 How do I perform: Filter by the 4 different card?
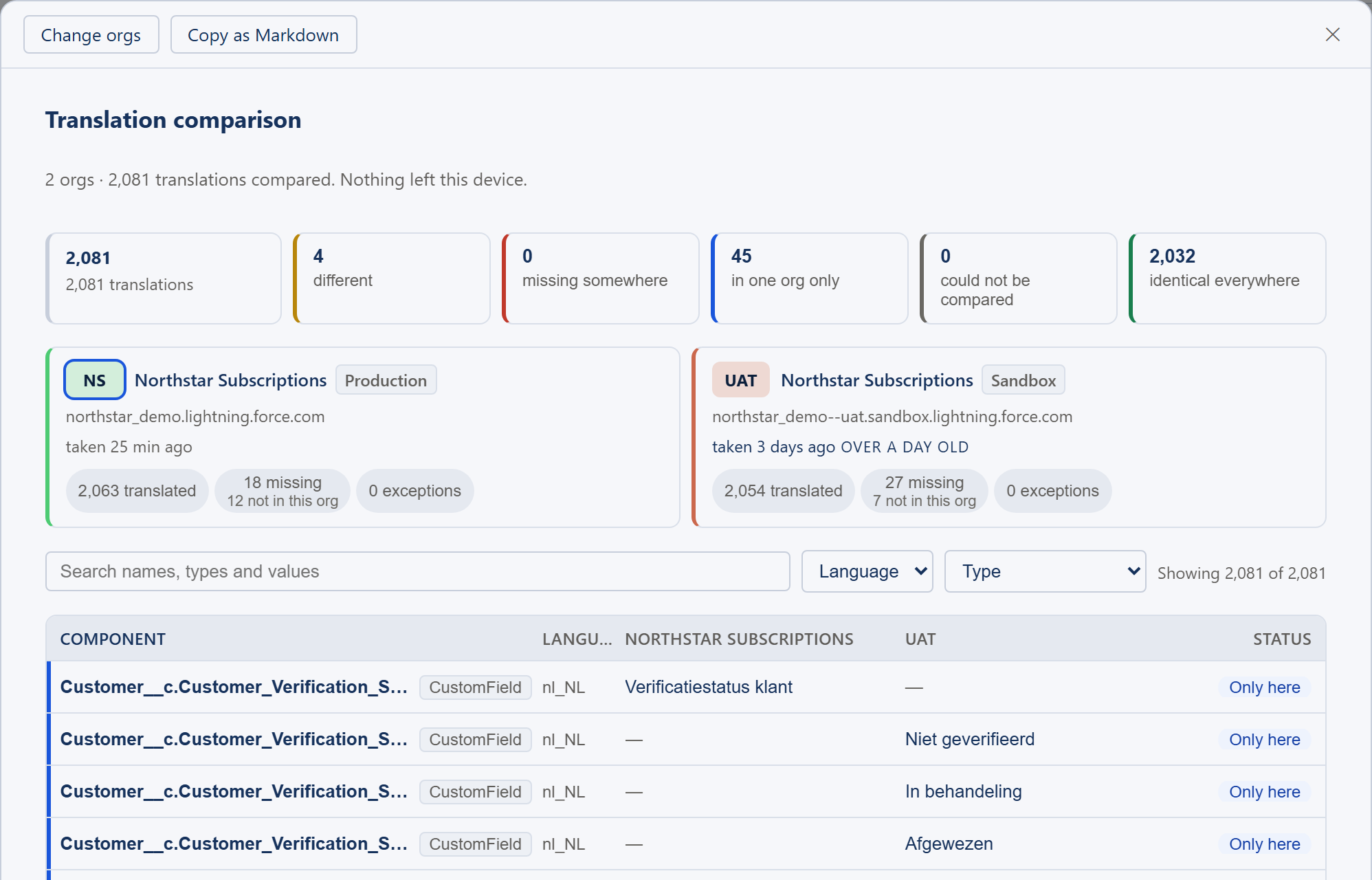[x=392, y=278]
